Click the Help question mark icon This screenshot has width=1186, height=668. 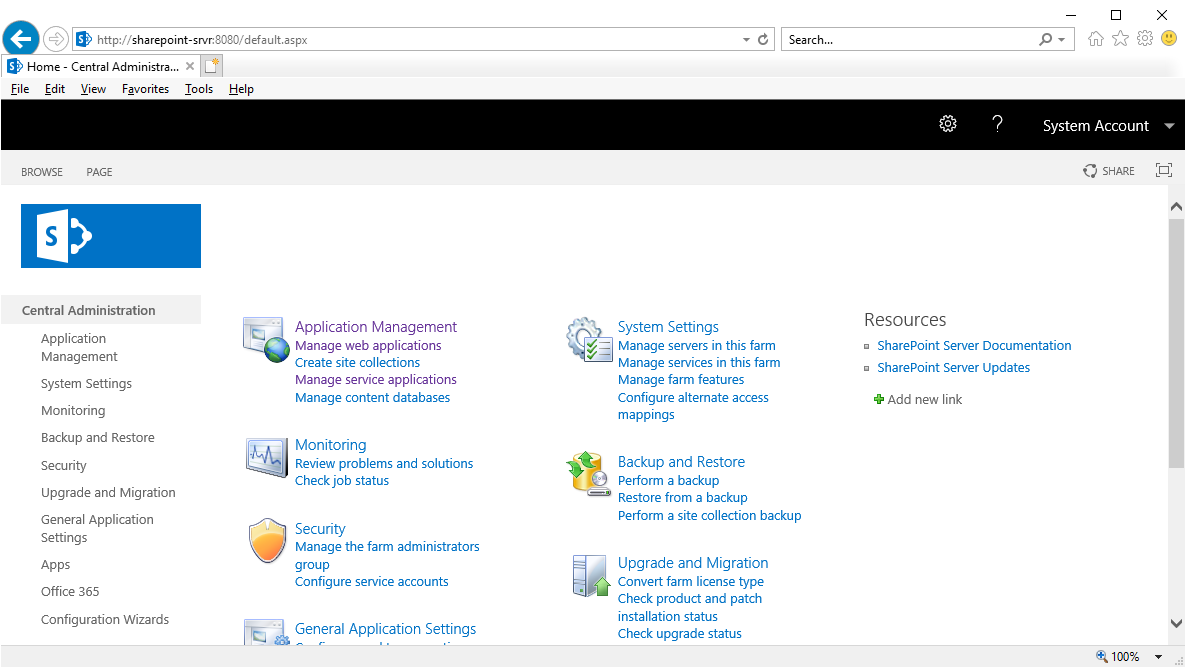tap(997, 124)
